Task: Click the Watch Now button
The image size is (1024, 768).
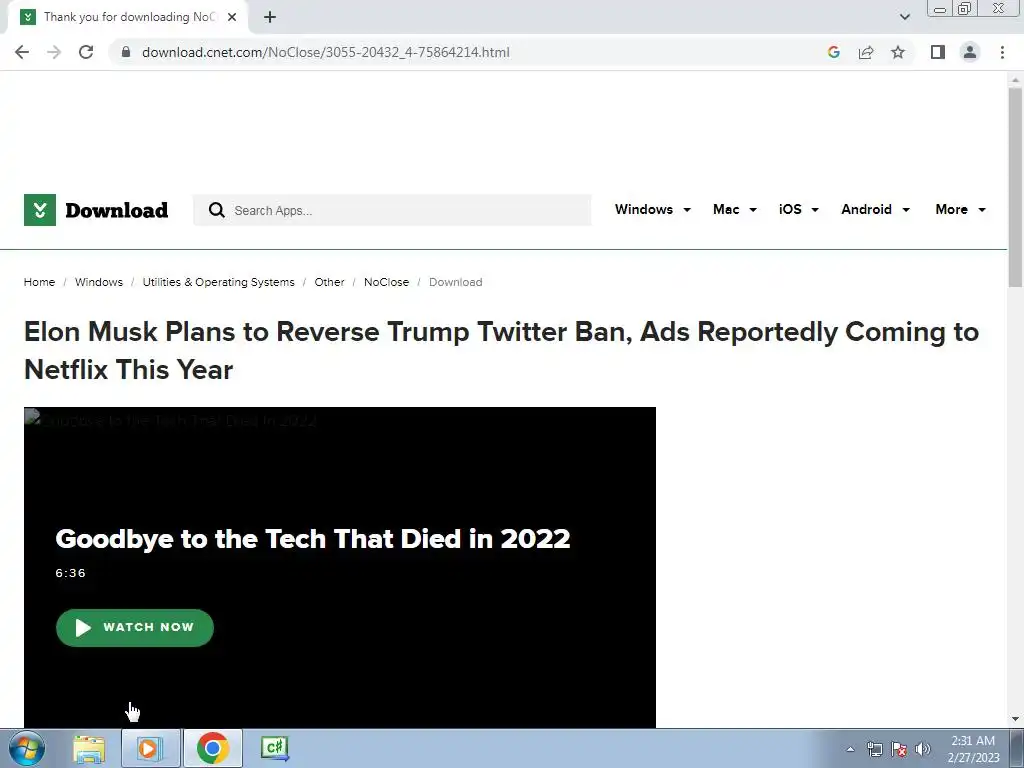Action: point(135,628)
